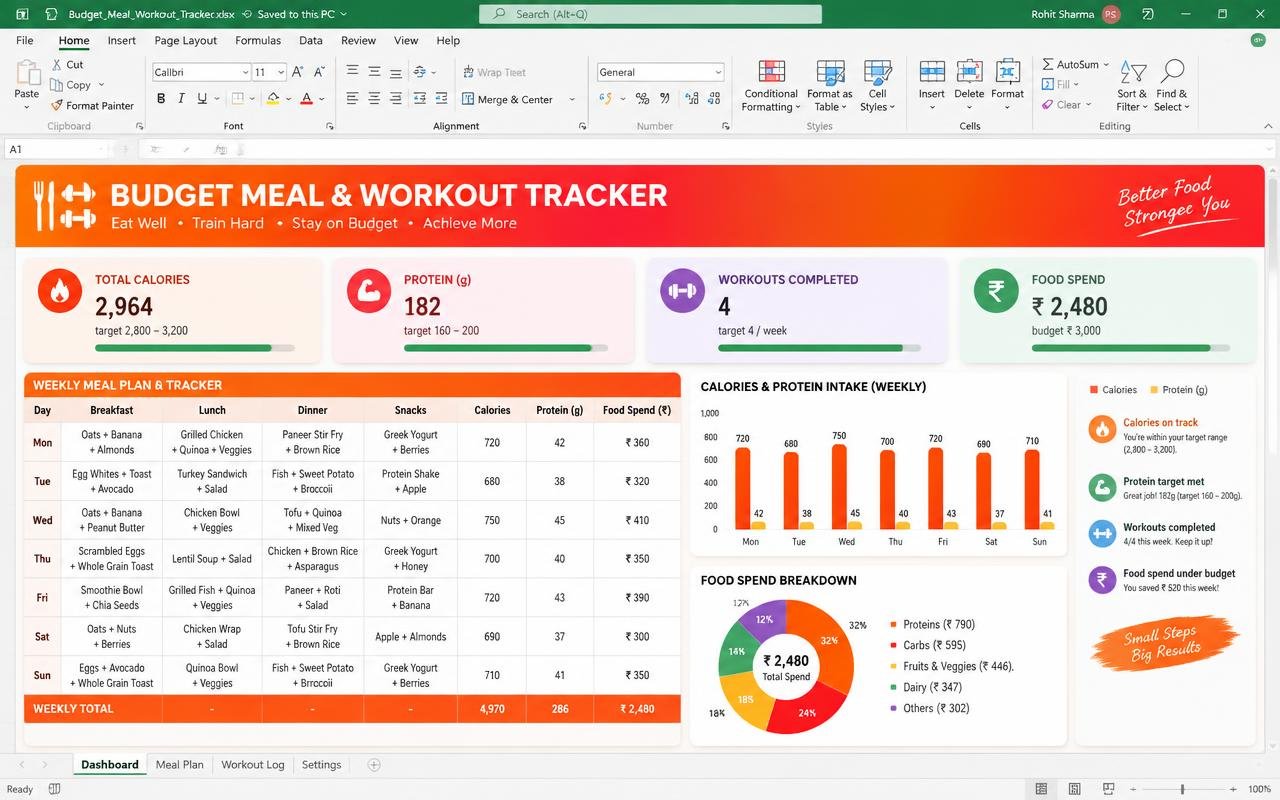Switch to the Page Layout ribbon tab

tap(186, 41)
